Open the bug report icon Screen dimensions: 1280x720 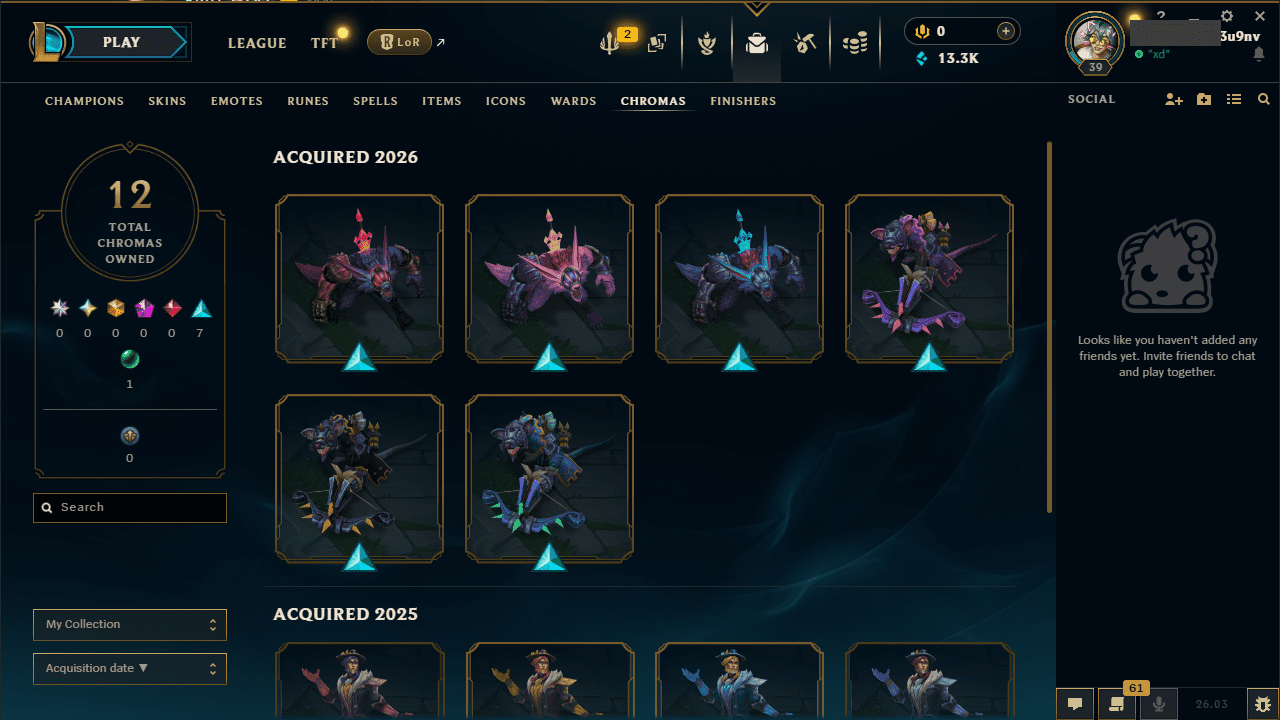coord(1263,704)
